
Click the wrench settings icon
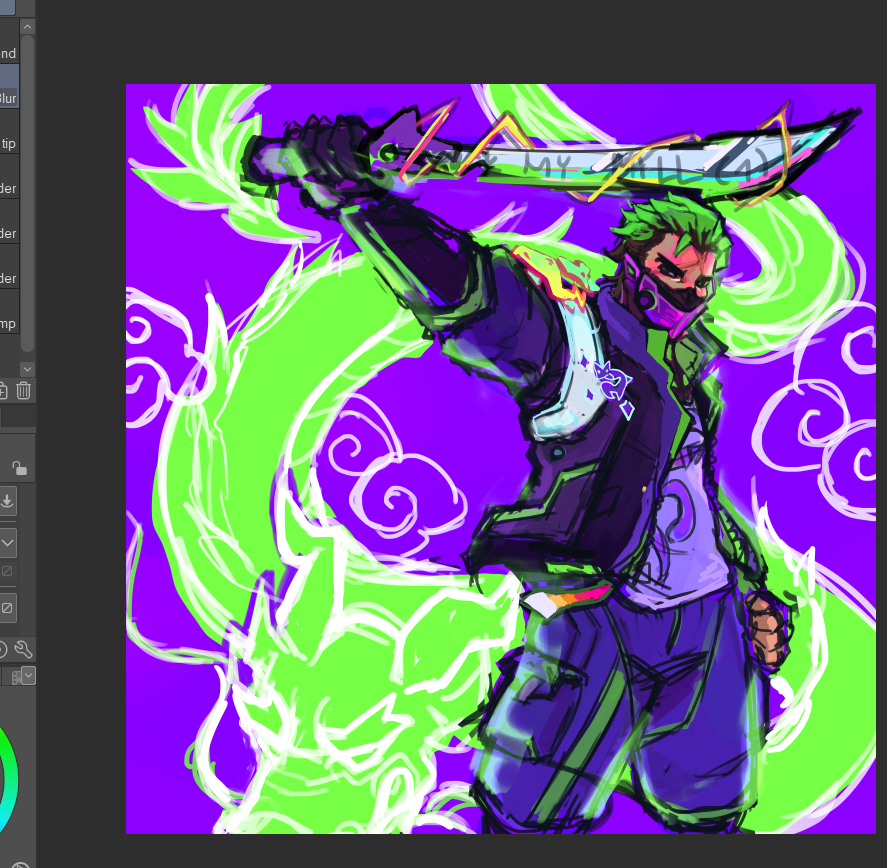pos(23,650)
